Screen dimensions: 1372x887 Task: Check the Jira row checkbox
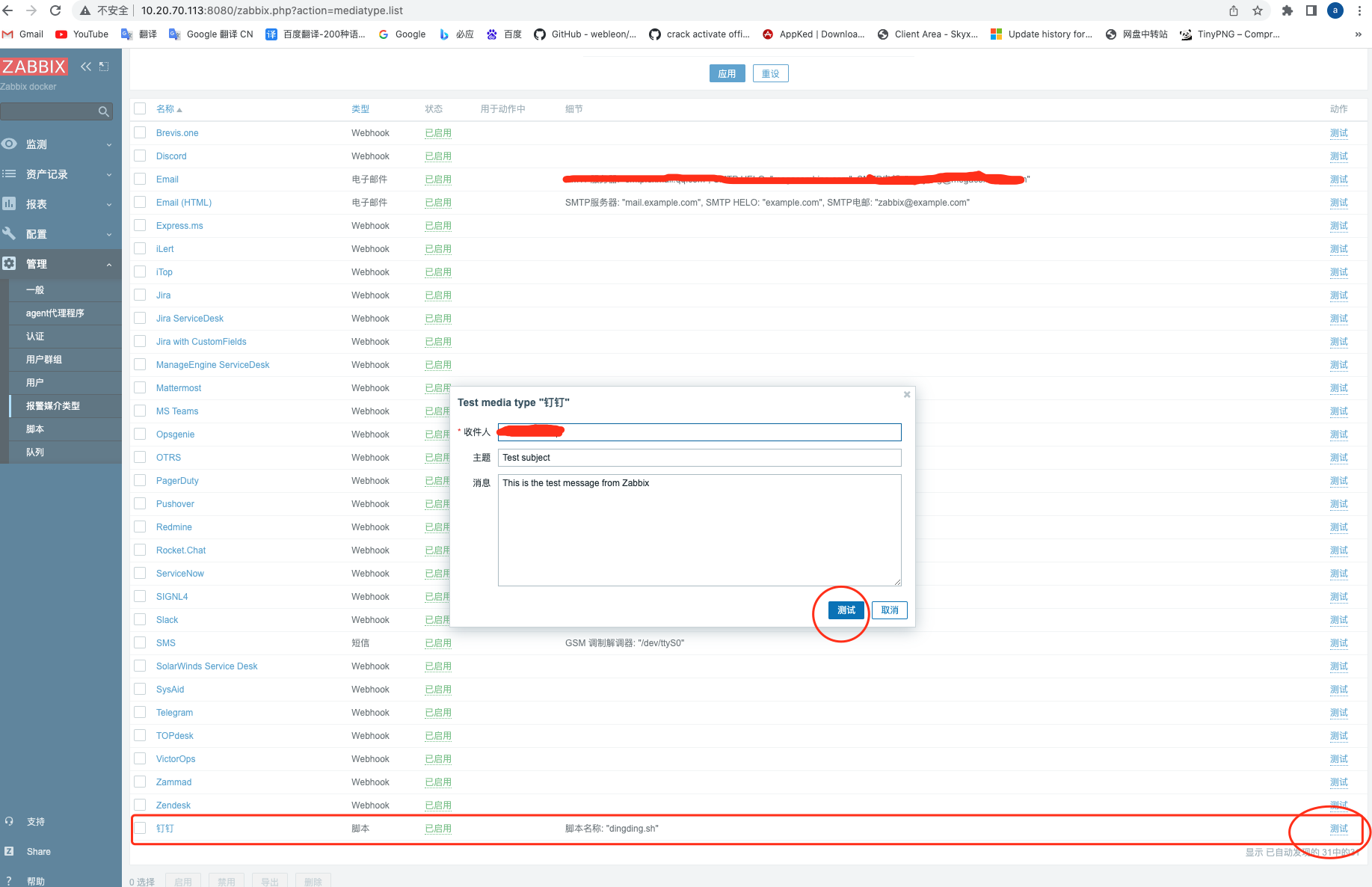pos(140,295)
